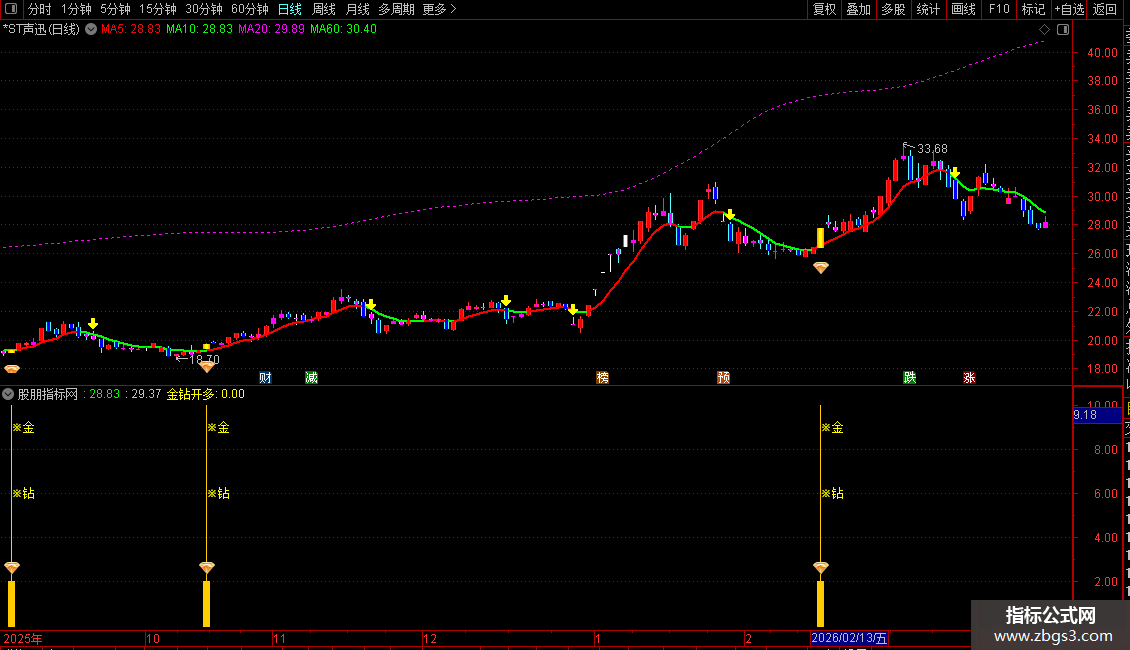The width and height of the screenshot is (1130, 650).
Task: Add stock with +自选 button
Action: coord(1069,9)
